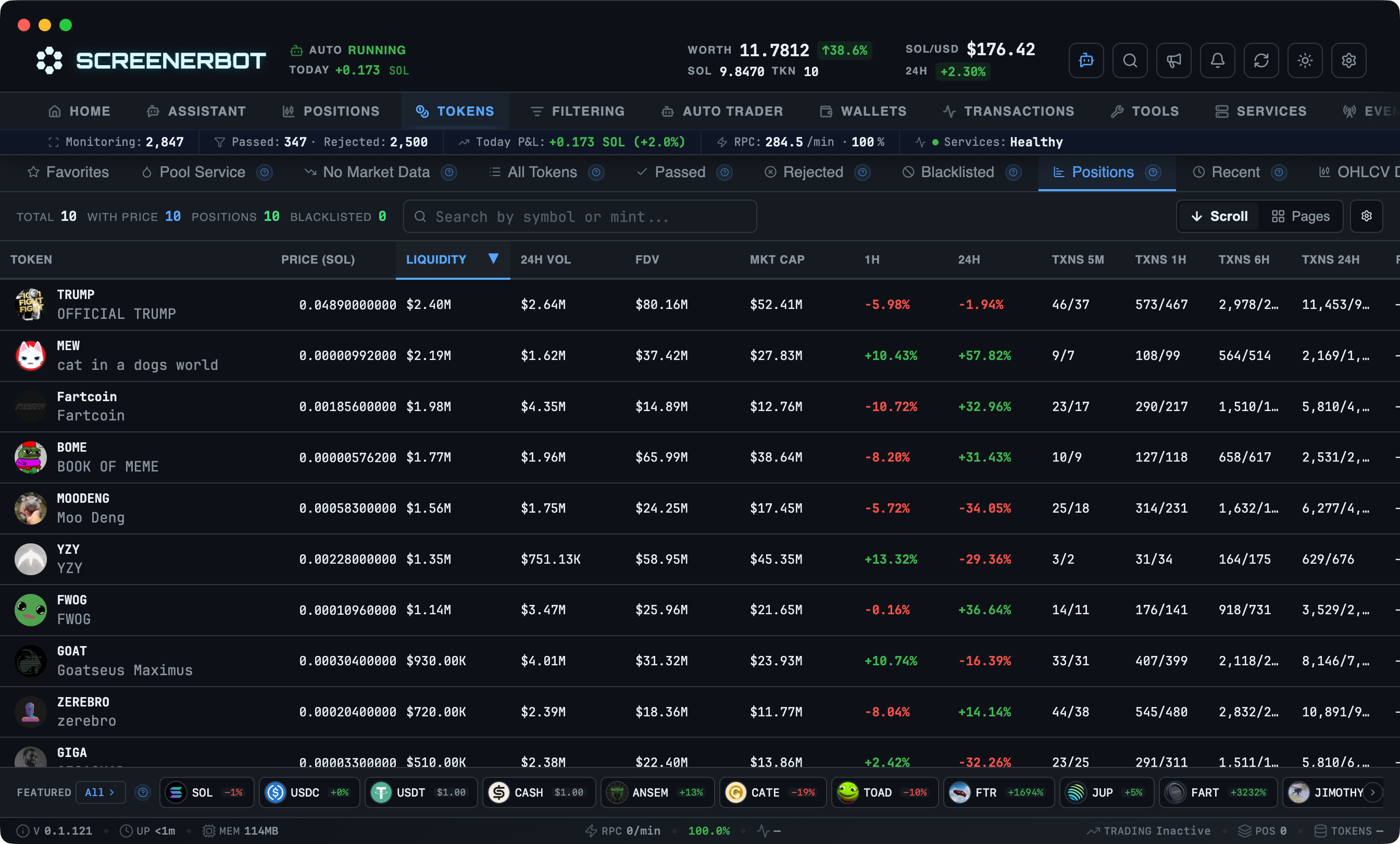Click the version info icon in status bar

[23, 830]
